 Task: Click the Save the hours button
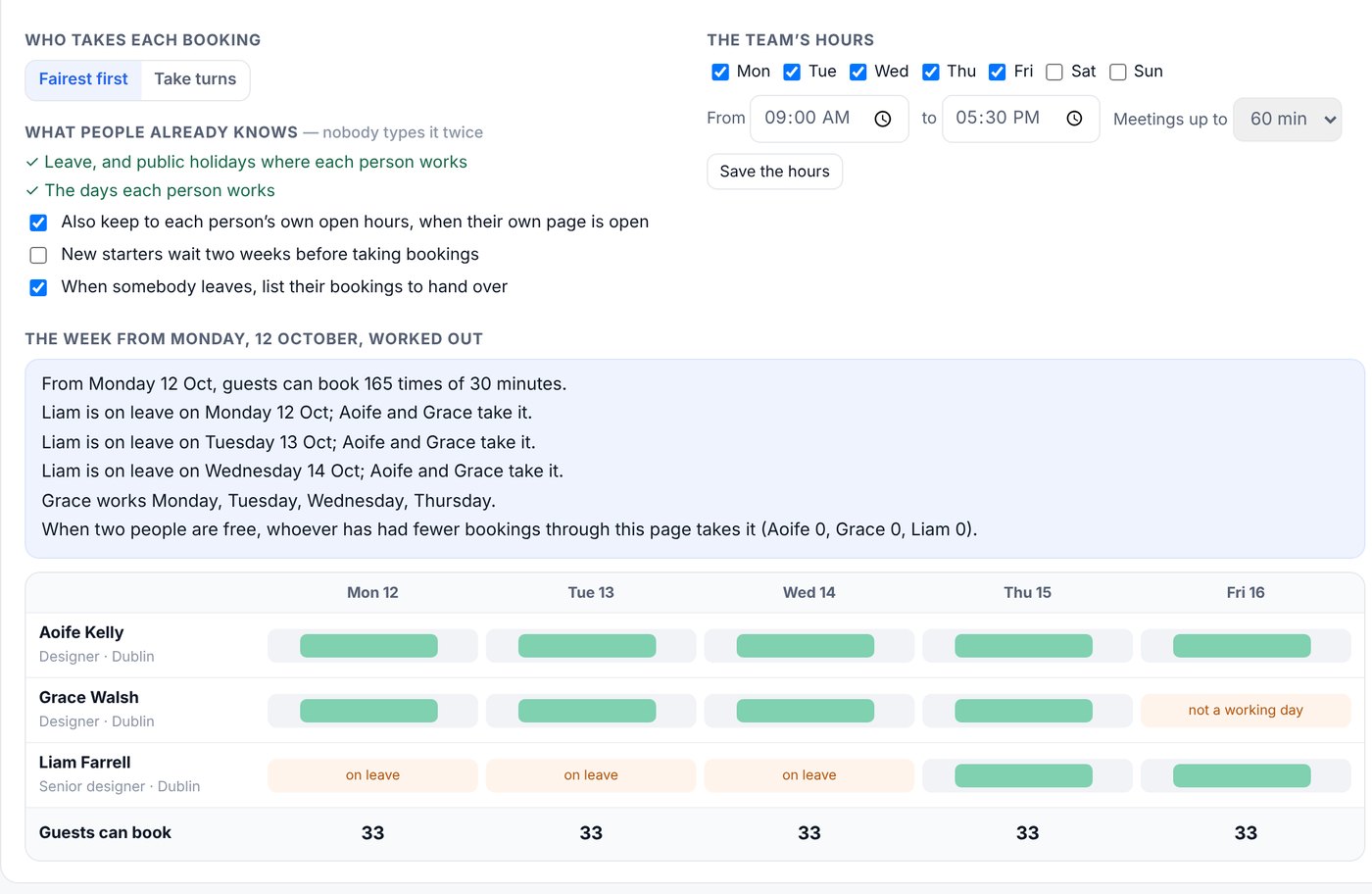(774, 172)
